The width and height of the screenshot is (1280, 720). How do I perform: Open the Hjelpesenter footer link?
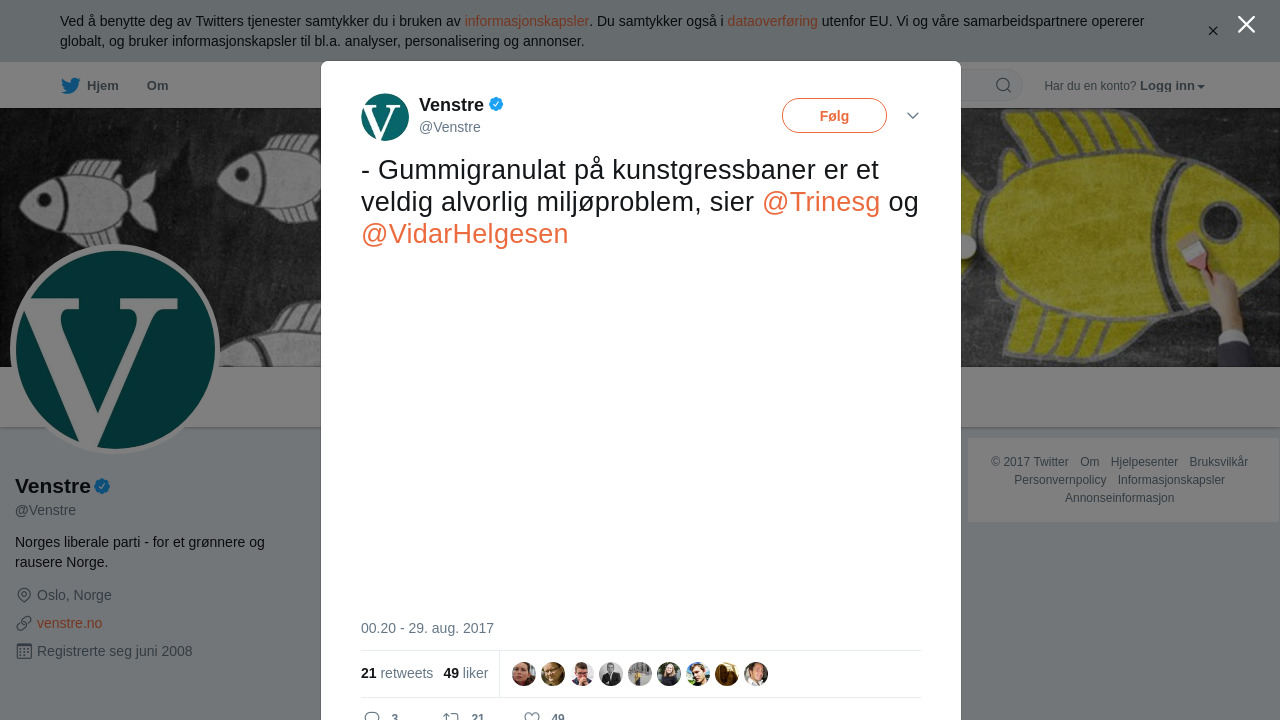point(1144,462)
